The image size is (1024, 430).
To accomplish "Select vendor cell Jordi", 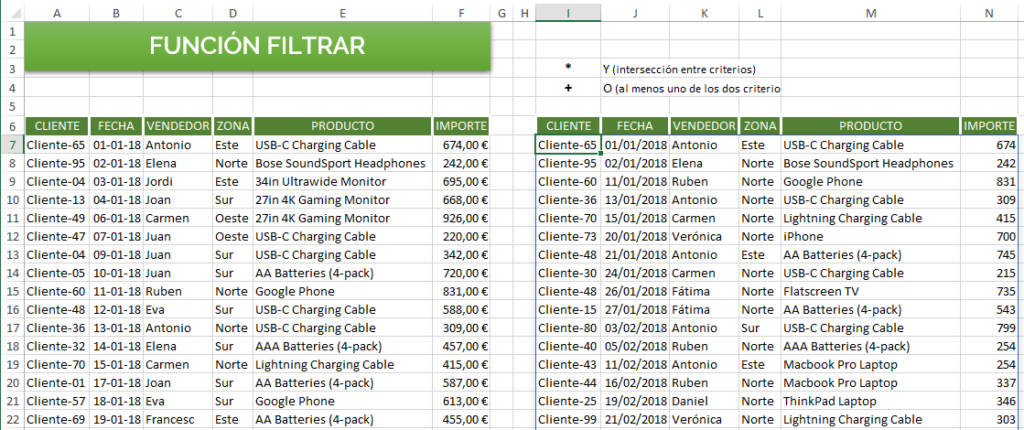I will [x=178, y=182].
